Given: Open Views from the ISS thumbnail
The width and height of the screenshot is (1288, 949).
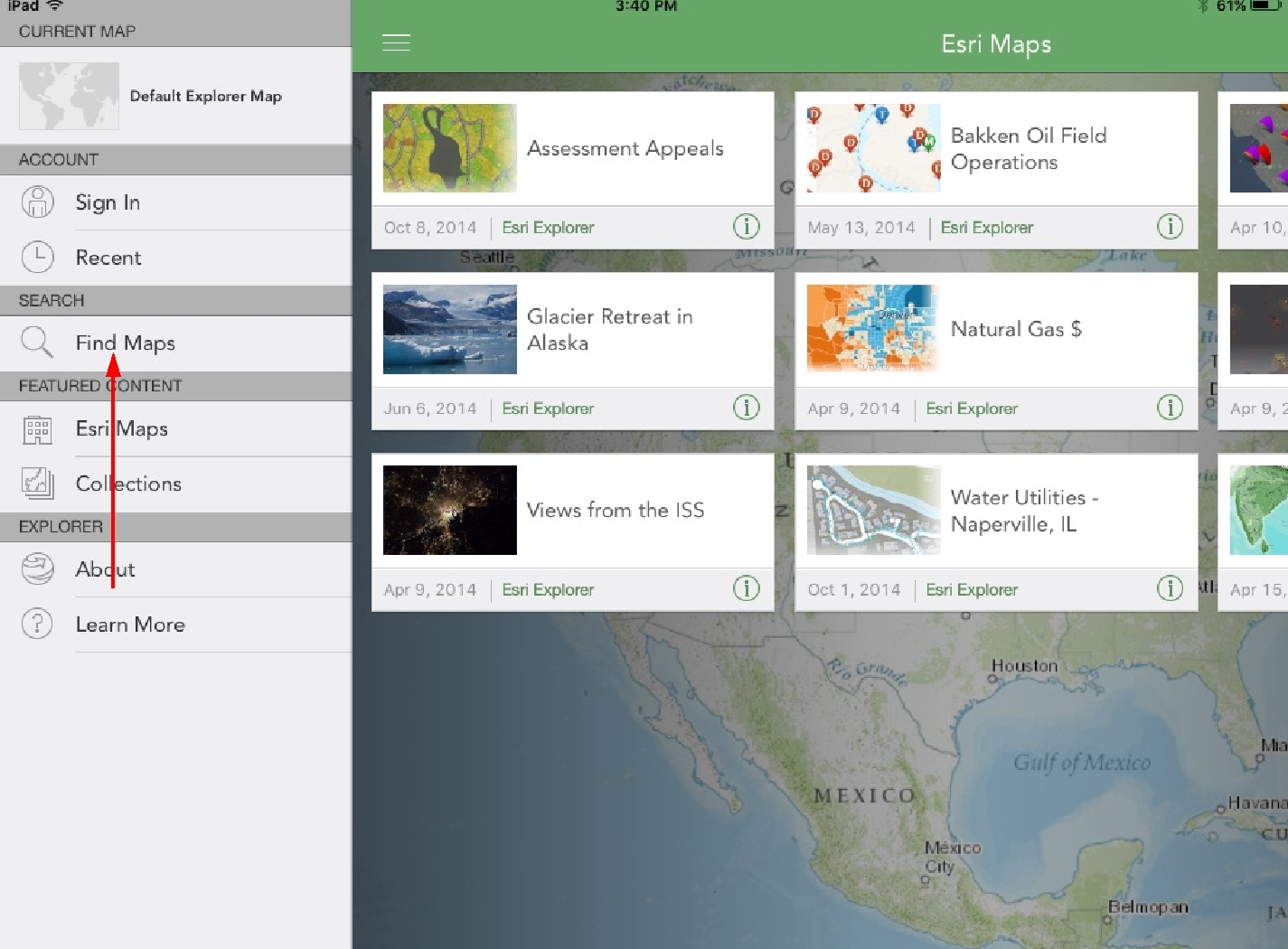Looking at the screenshot, I should [x=450, y=510].
